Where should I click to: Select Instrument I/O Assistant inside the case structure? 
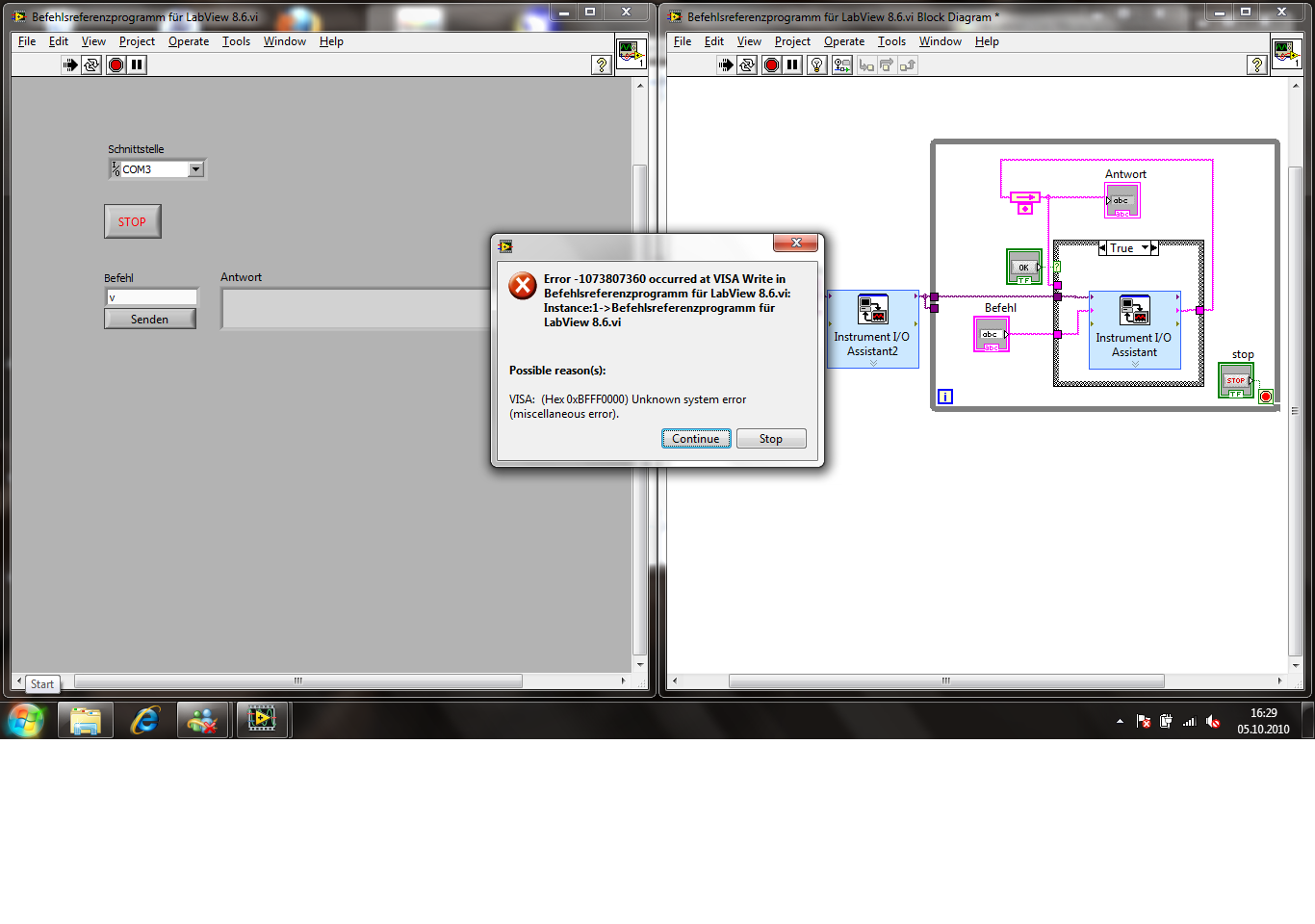point(1135,330)
